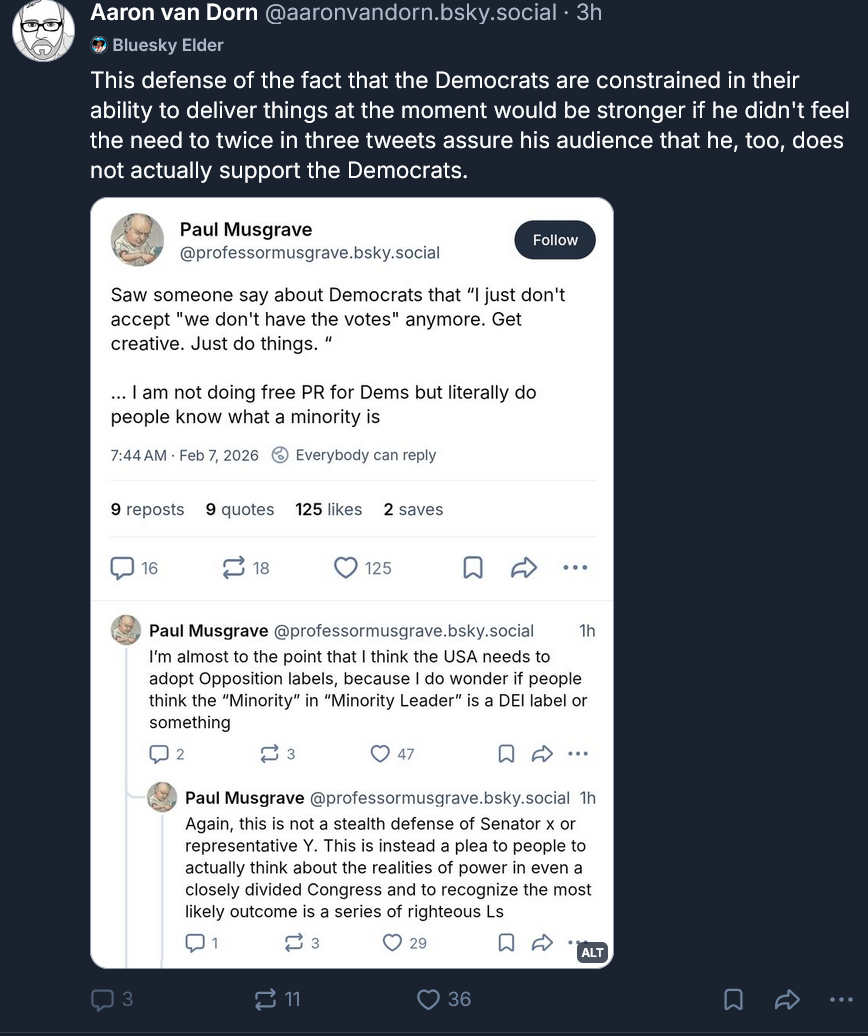The width and height of the screenshot is (868, 1036).
Task: Open options on the Opposition labels reply
Action: click(x=577, y=754)
